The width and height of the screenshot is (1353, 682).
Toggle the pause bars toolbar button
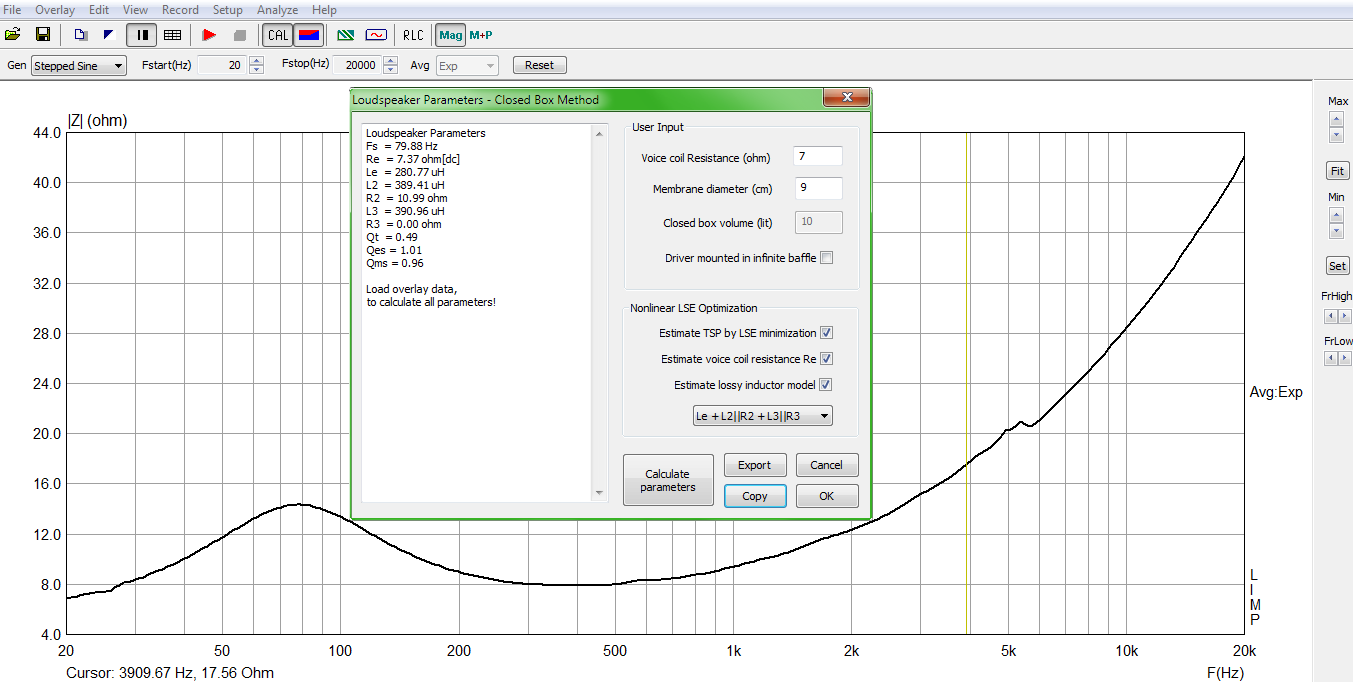coord(142,35)
